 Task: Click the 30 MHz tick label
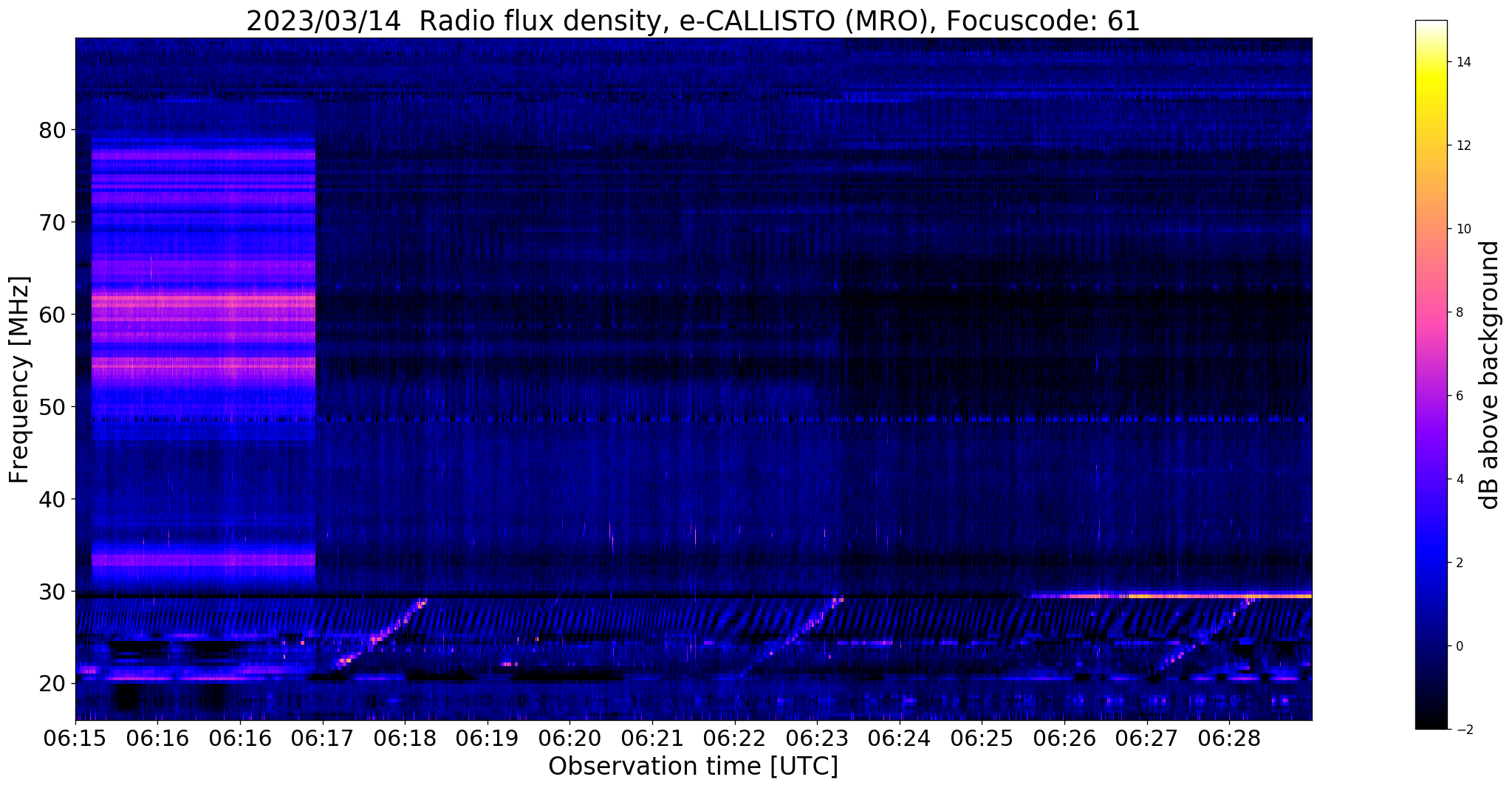[52, 592]
